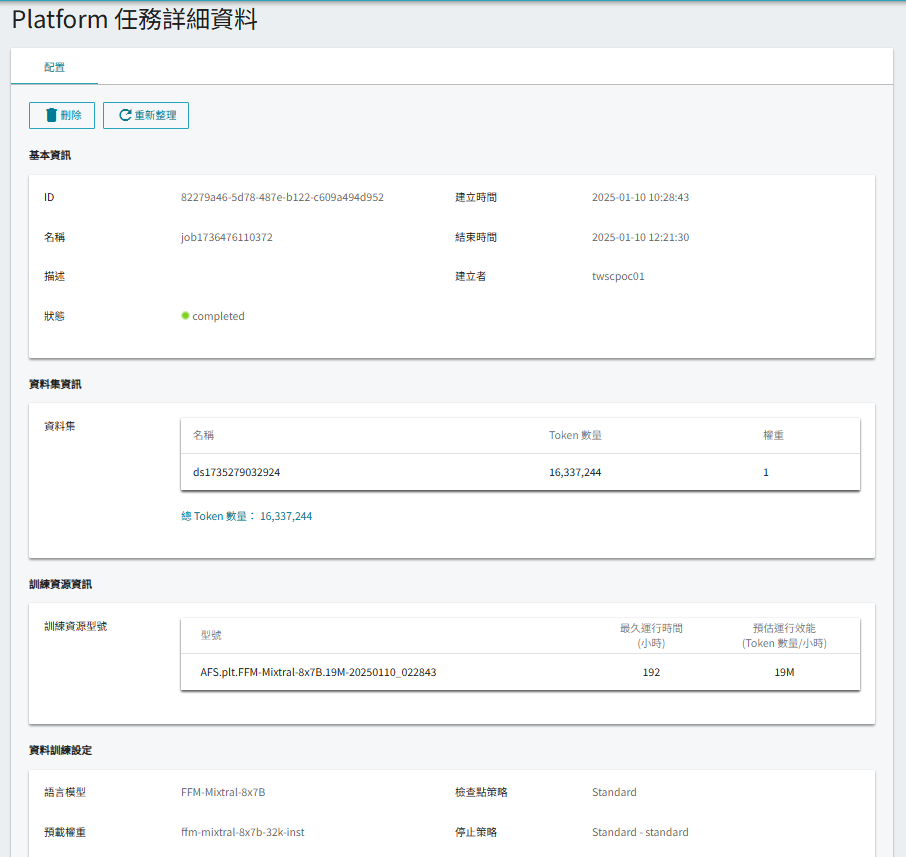Switch to the 配置 tab

point(54,67)
